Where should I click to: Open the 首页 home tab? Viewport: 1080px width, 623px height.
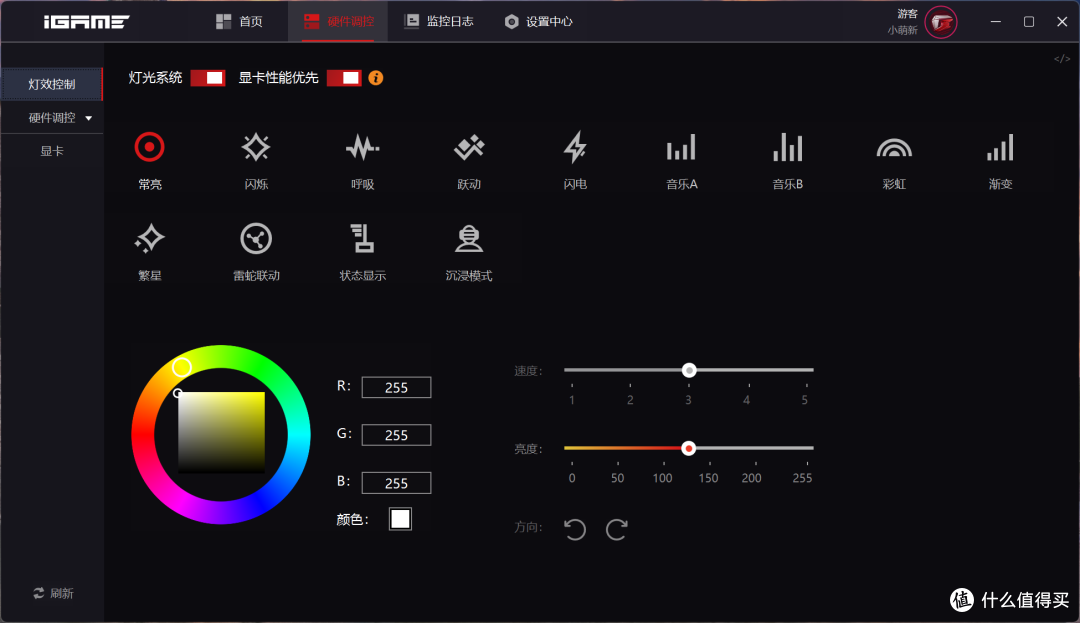coord(240,22)
